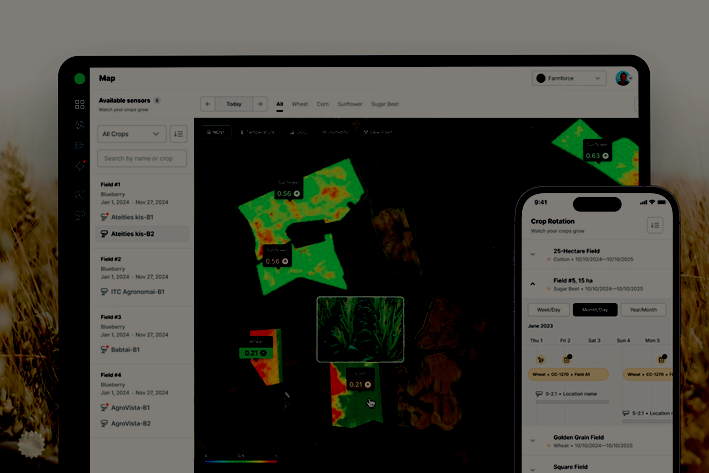Expand the 25-Hectare Field row
Viewport: 709px width, 473px height.
pyautogui.click(x=533, y=255)
